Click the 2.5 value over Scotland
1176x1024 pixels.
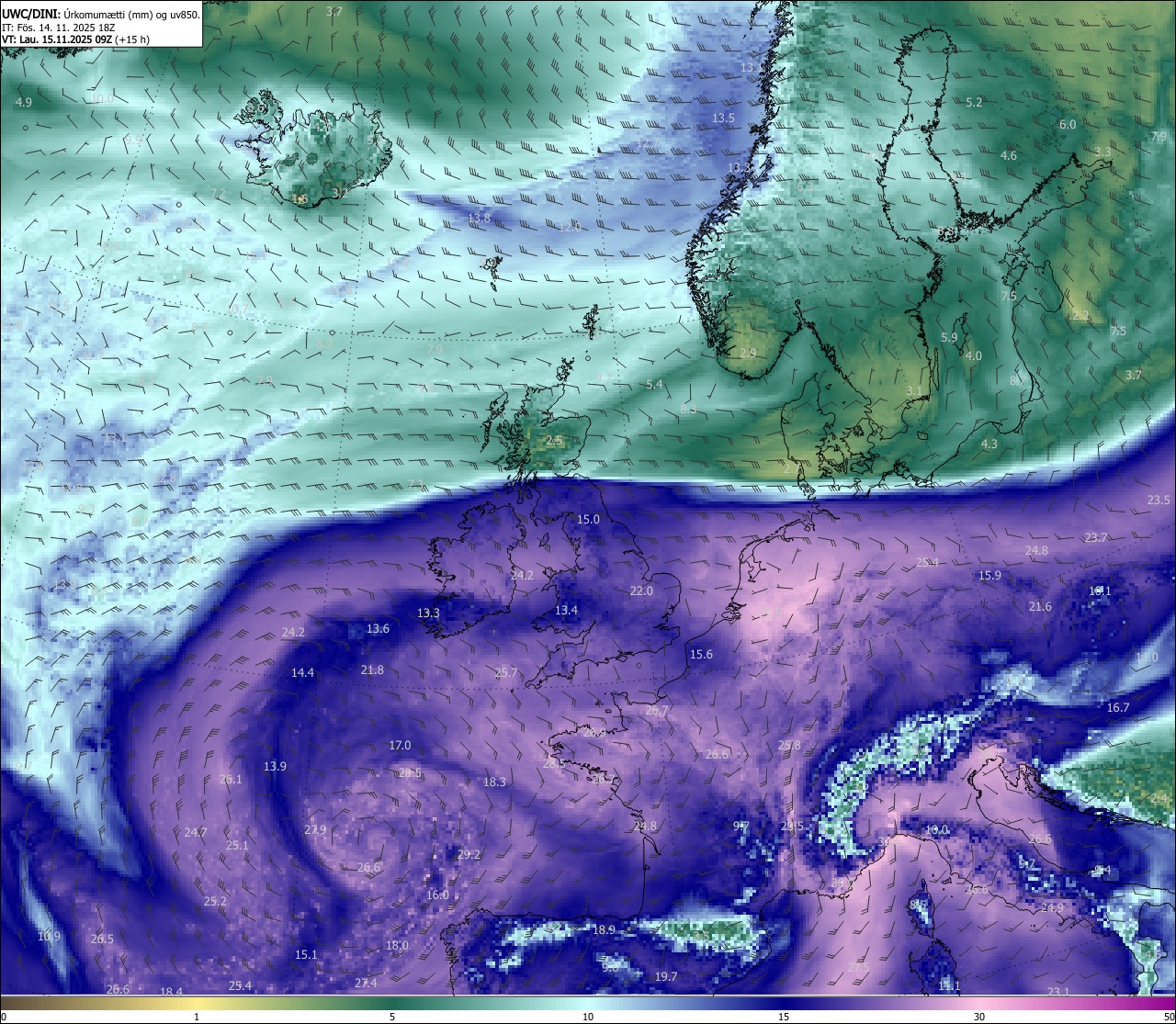pyautogui.click(x=554, y=440)
